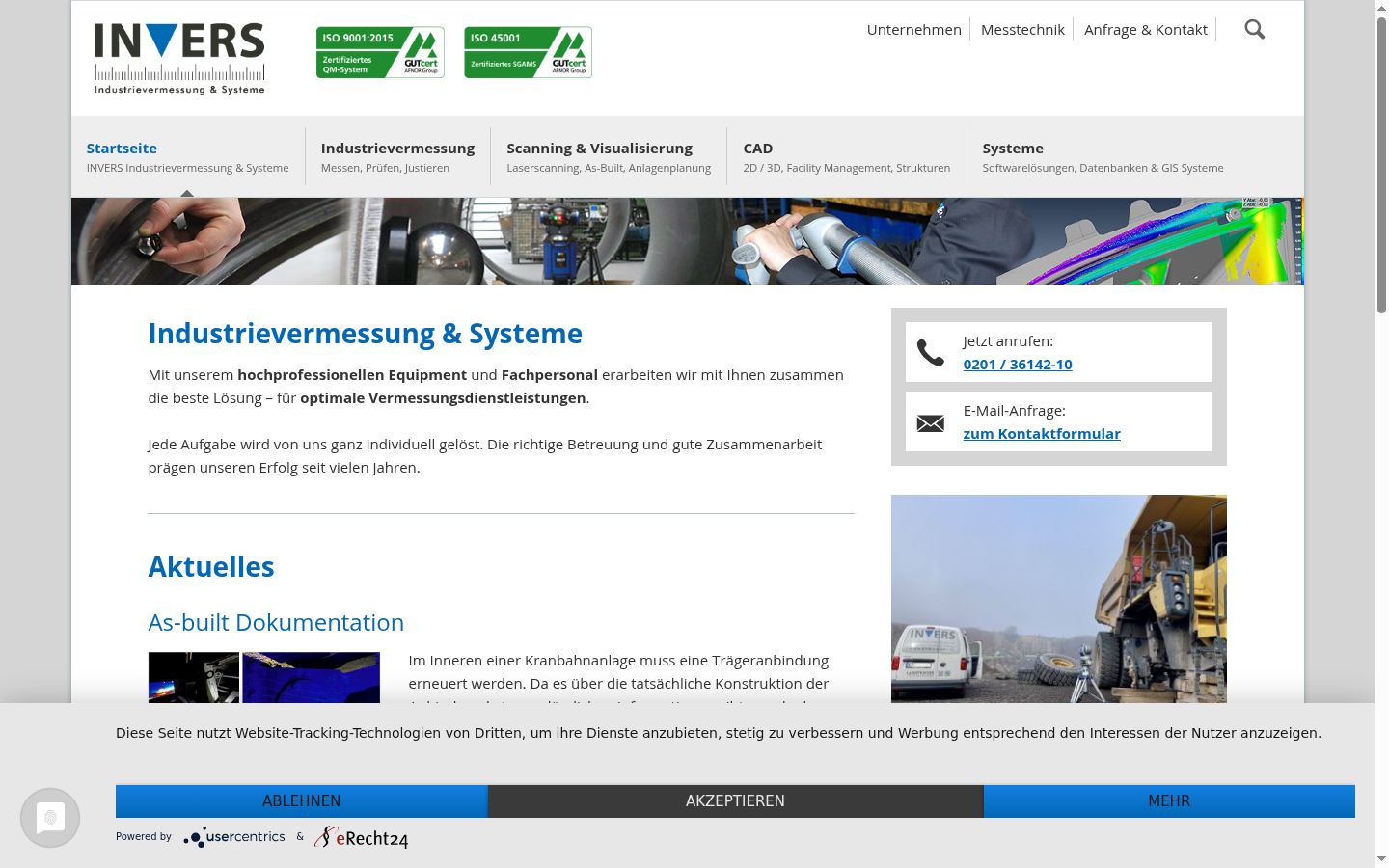Viewport: 1389px width, 868px height.
Task: Click the scrollbar down arrow
Action: (1381, 858)
